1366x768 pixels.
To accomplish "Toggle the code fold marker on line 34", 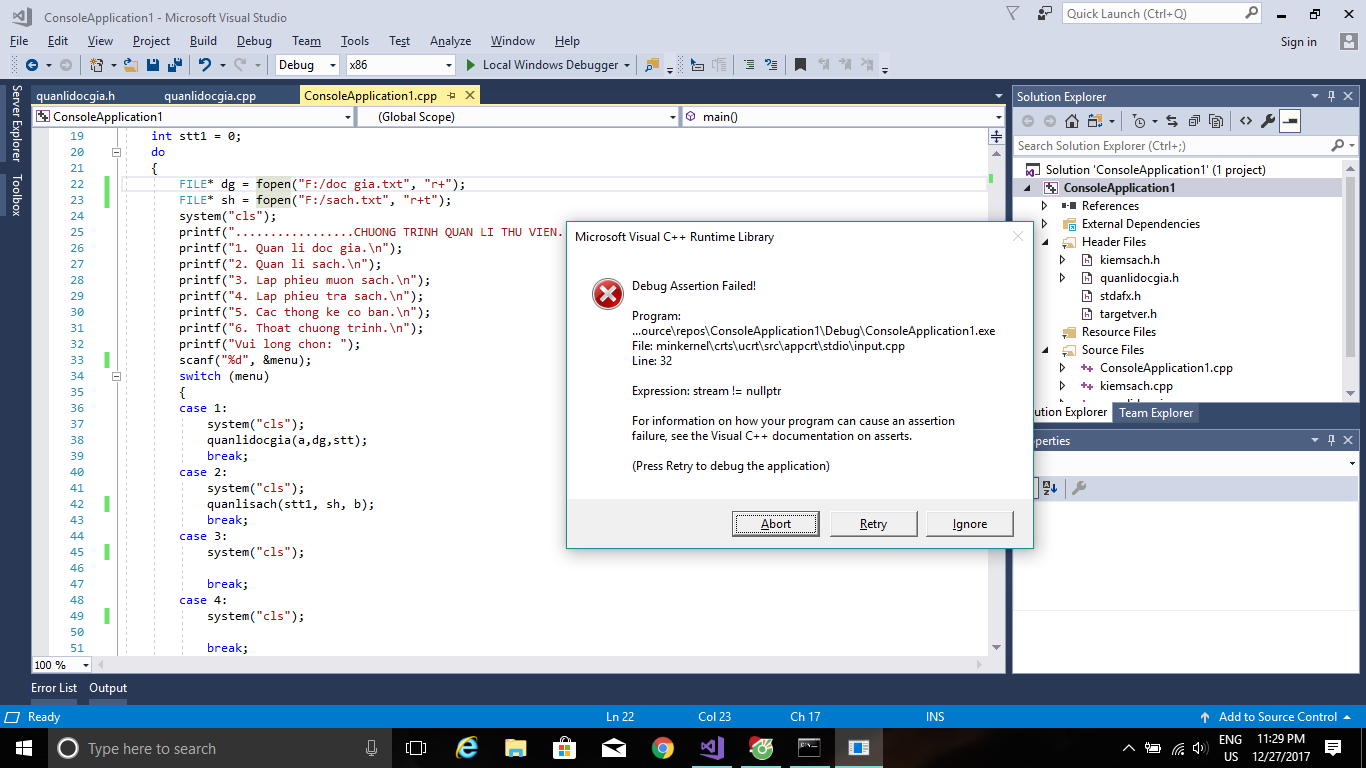I will click(117, 376).
